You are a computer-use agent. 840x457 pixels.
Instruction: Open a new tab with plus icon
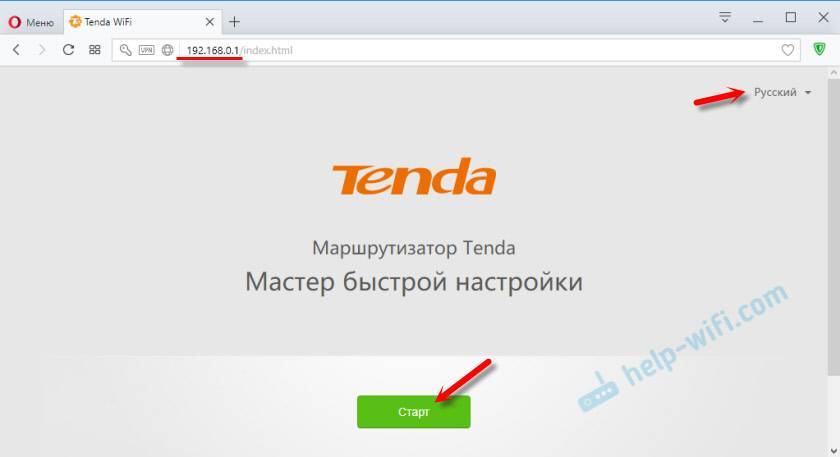(234, 22)
